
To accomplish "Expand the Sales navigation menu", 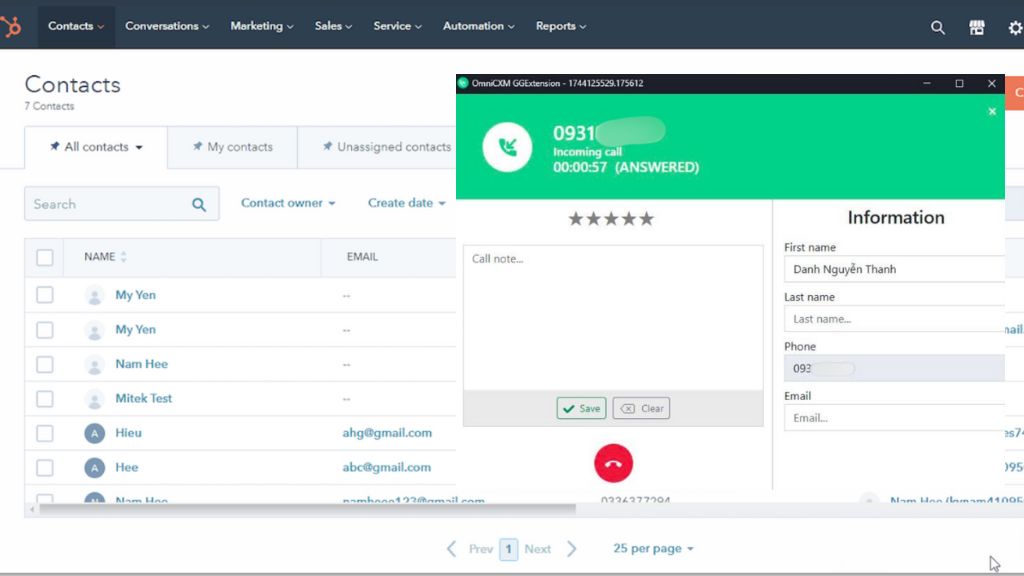I will click(x=333, y=26).
